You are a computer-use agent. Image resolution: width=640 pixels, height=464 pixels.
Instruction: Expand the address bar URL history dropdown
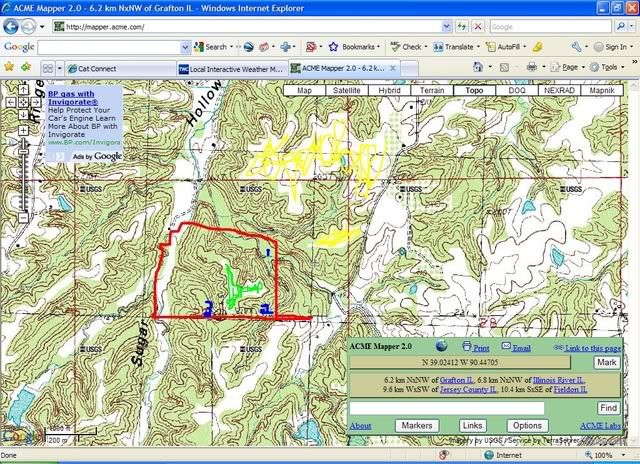(x=447, y=27)
